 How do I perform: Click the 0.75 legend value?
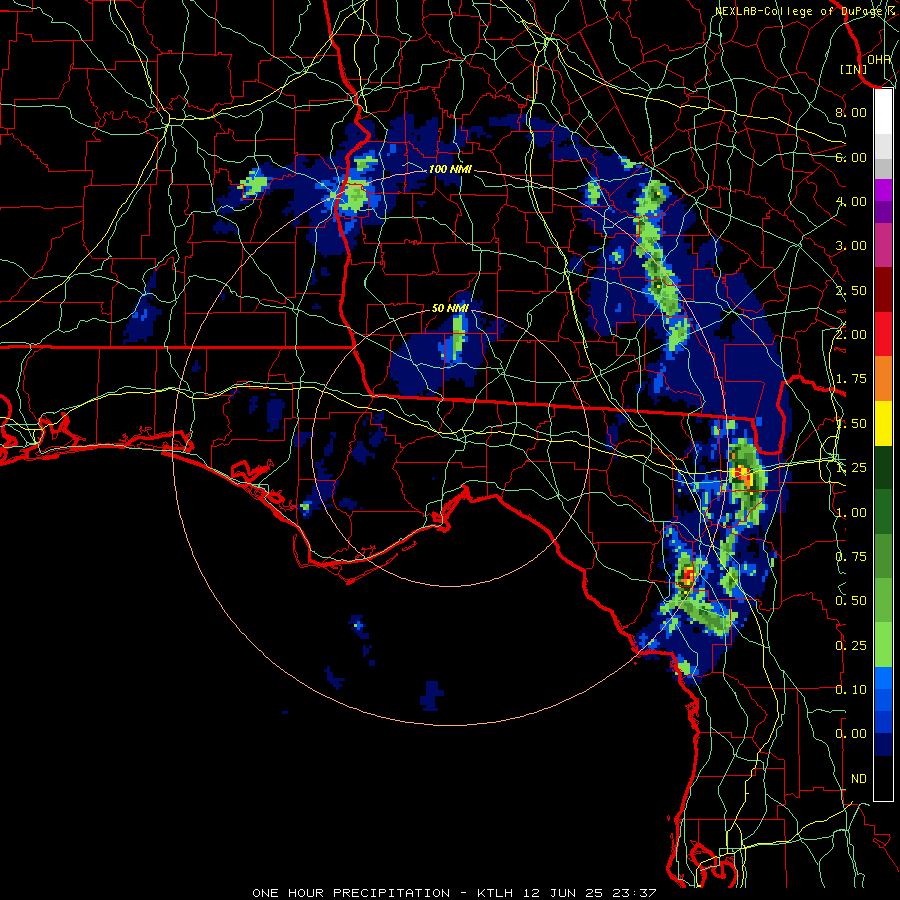coord(851,557)
